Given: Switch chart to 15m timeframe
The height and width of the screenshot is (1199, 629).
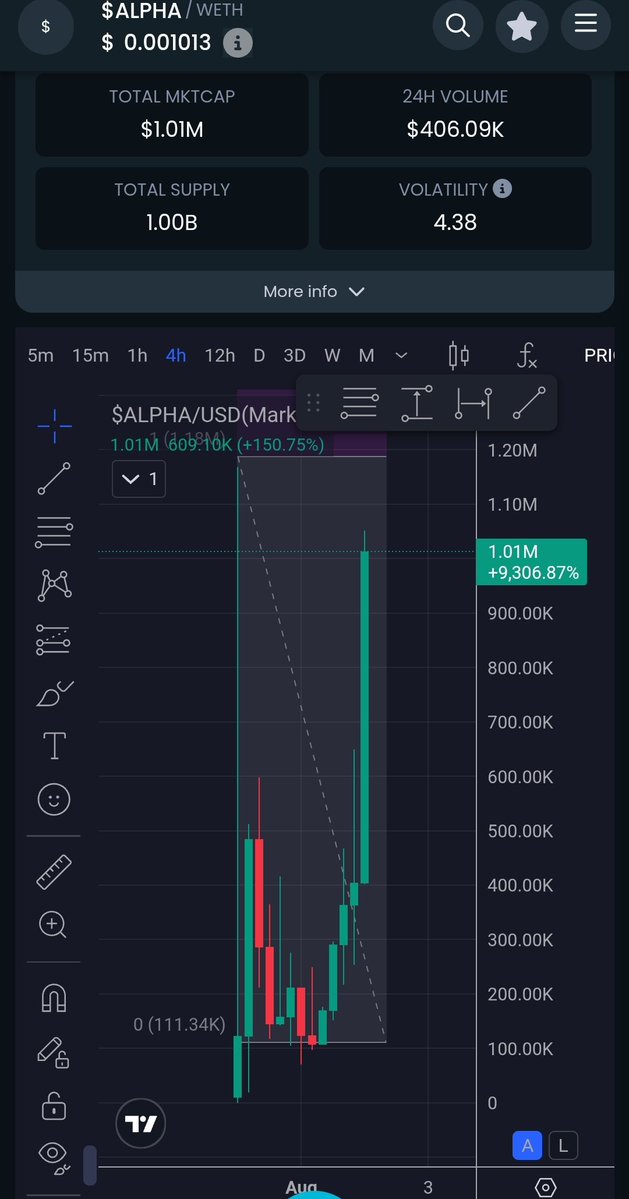Looking at the screenshot, I should (x=90, y=356).
